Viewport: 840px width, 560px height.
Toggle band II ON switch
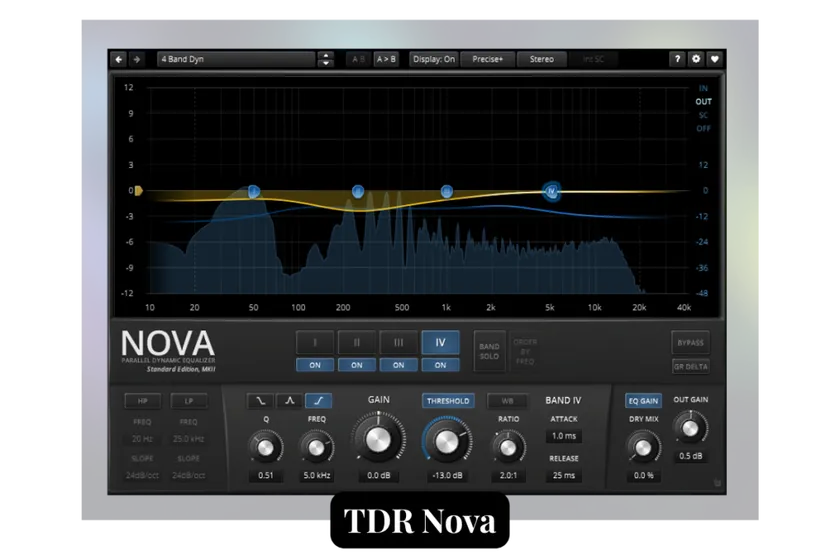point(357,365)
